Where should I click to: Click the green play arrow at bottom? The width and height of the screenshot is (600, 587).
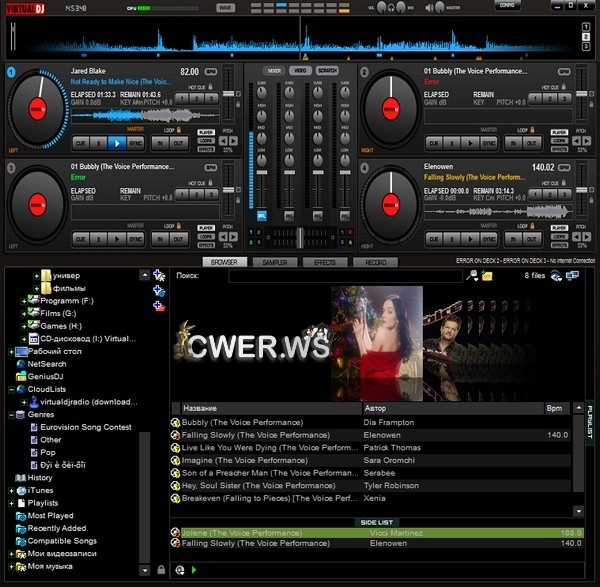coord(193,570)
